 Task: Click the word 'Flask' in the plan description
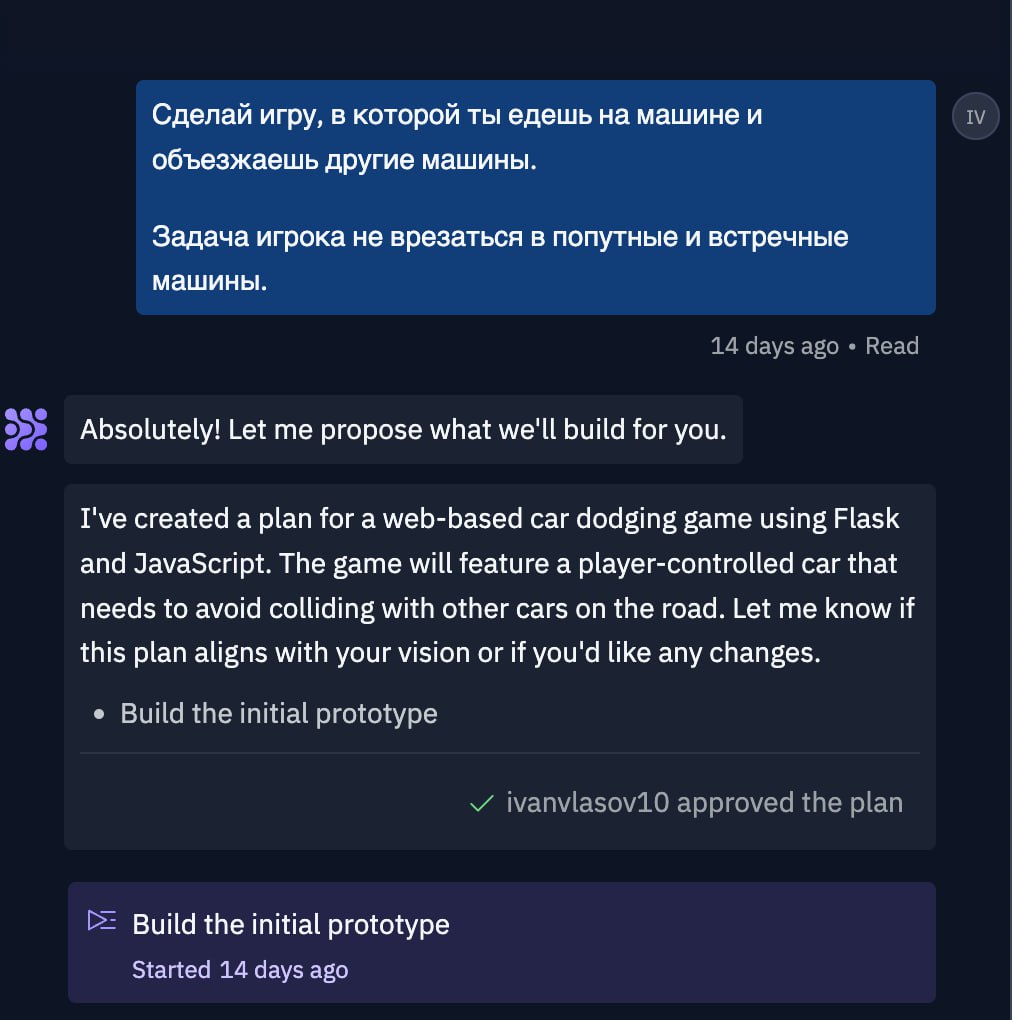click(865, 519)
